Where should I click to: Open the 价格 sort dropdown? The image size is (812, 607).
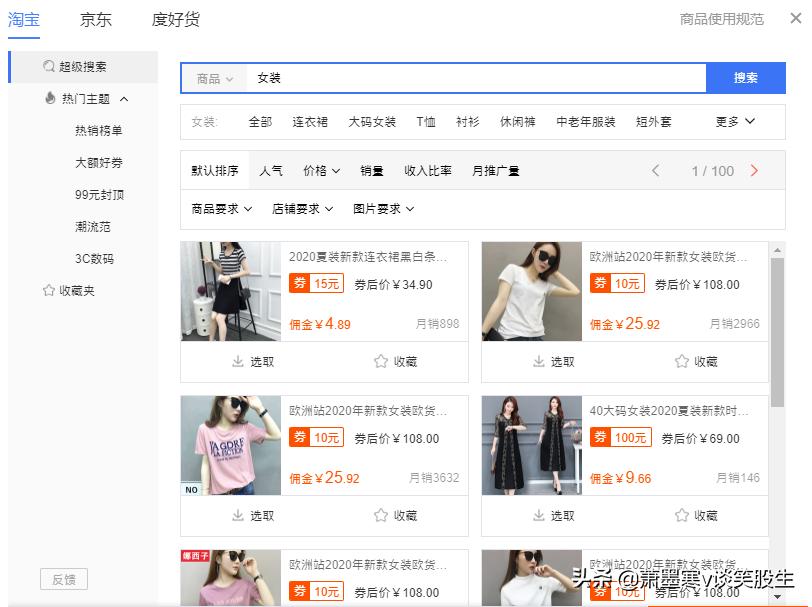click(x=322, y=170)
